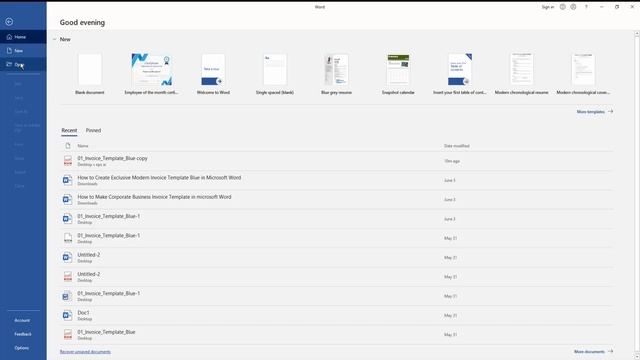Image resolution: width=640 pixels, height=360 pixels.
Task: Open More documents link
Action: pyautogui.click(x=593, y=351)
